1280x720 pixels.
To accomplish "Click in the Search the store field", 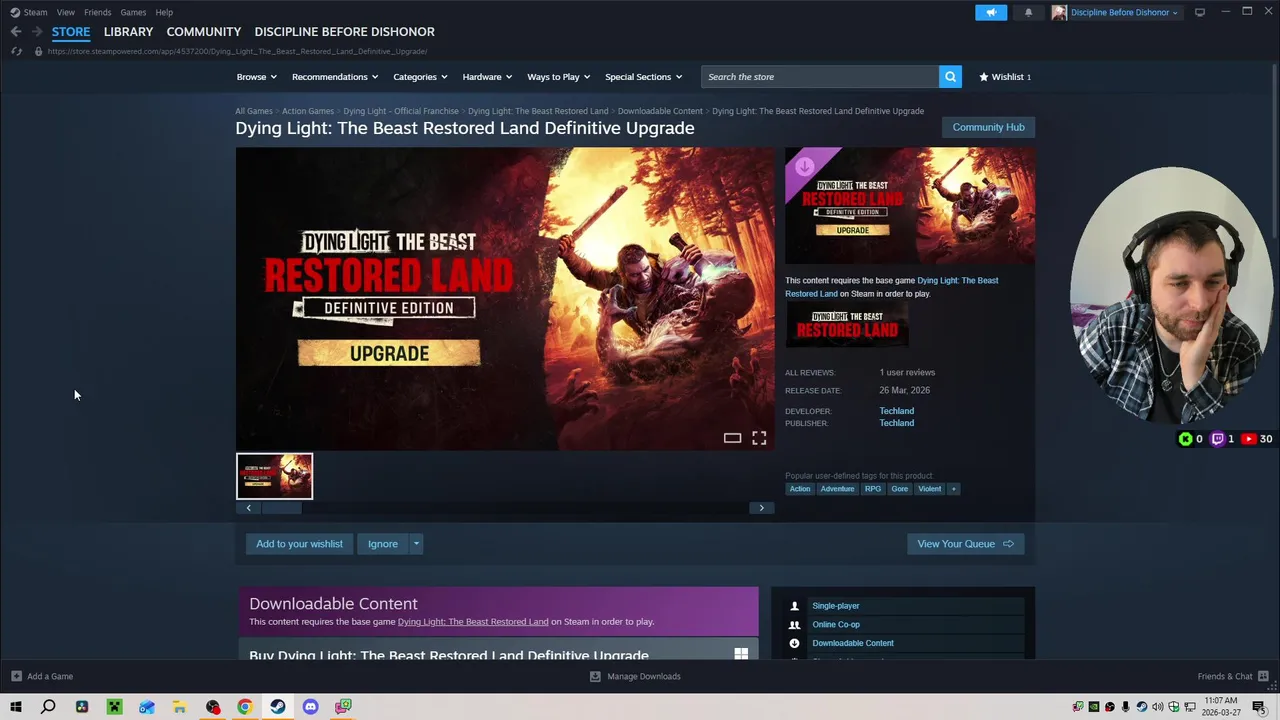I will point(820,77).
